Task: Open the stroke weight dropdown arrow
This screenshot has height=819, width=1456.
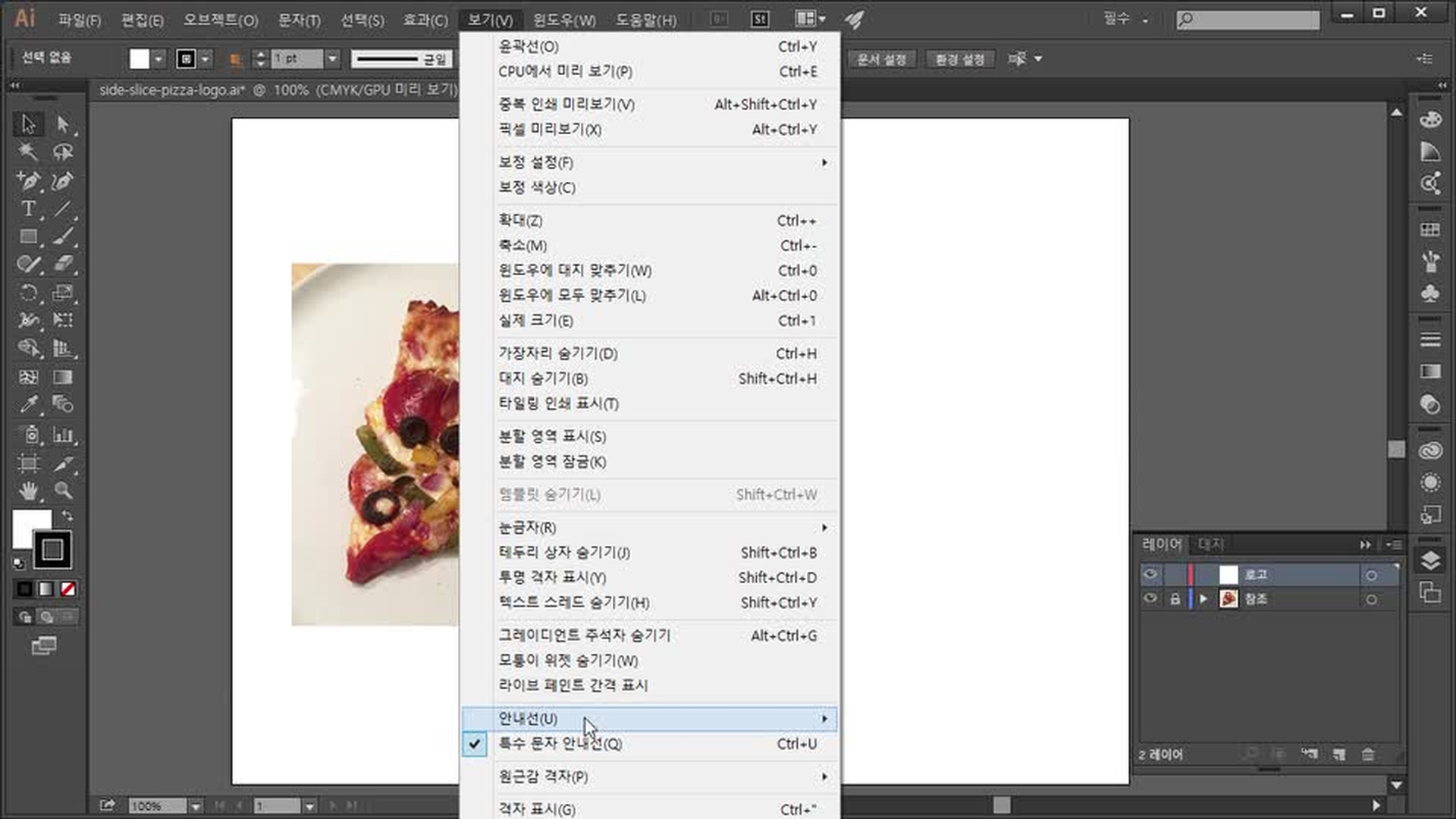Action: click(x=332, y=58)
